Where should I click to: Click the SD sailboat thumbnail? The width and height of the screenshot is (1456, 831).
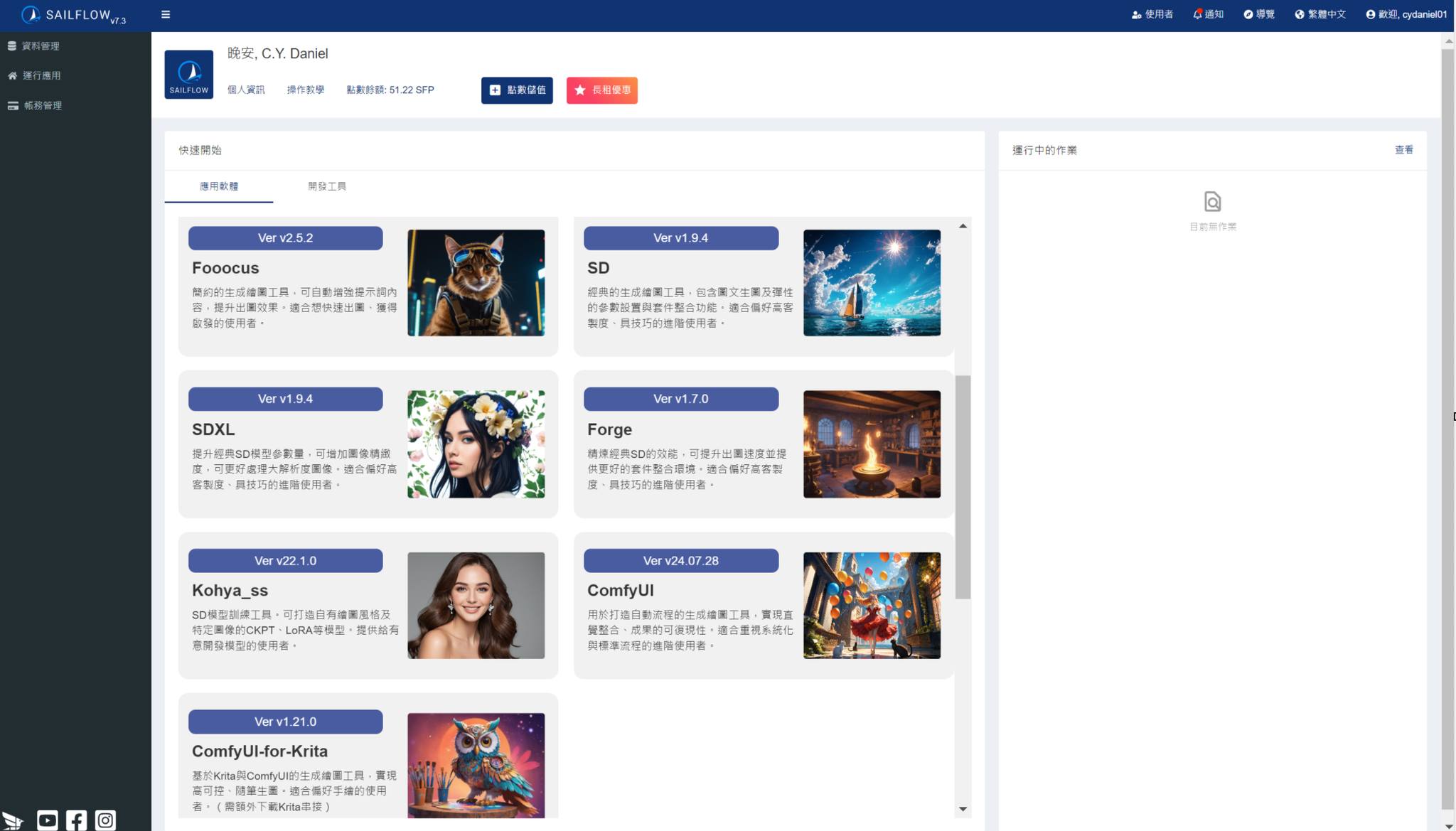(x=872, y=283)
